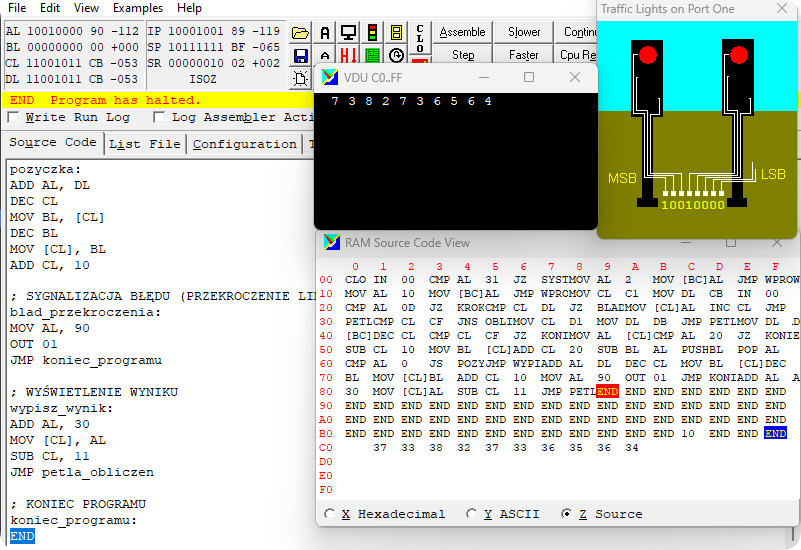The height and width of the screenshot is (550, 801).
Task: Click the save floppy disk icon
Action: coord(301,55)
